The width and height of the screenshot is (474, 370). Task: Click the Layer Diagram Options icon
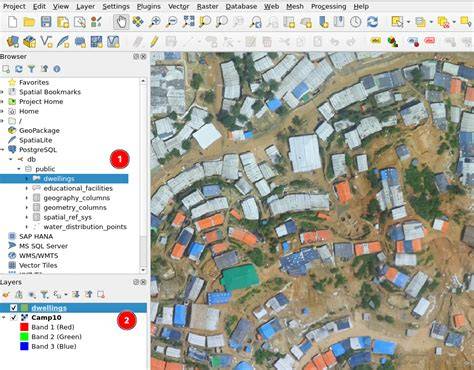tap(393, 42)
